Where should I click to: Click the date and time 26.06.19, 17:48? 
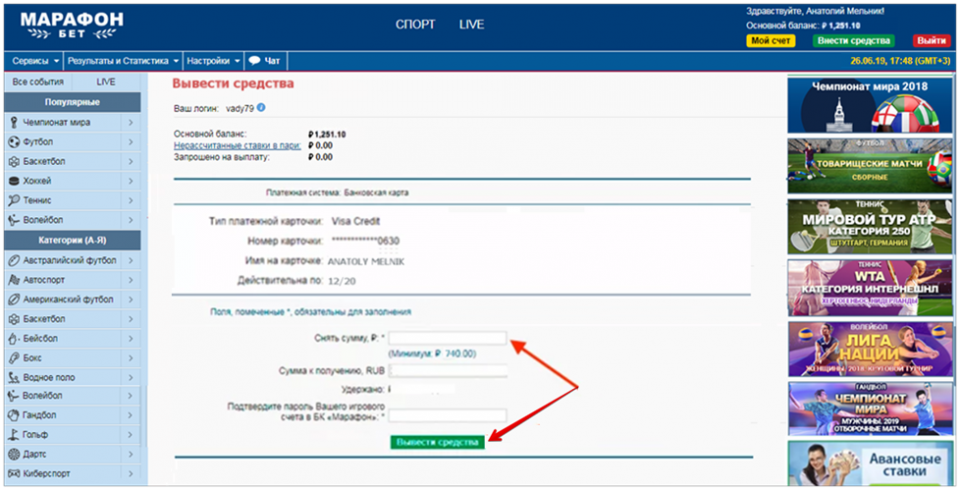pos(900,61)
